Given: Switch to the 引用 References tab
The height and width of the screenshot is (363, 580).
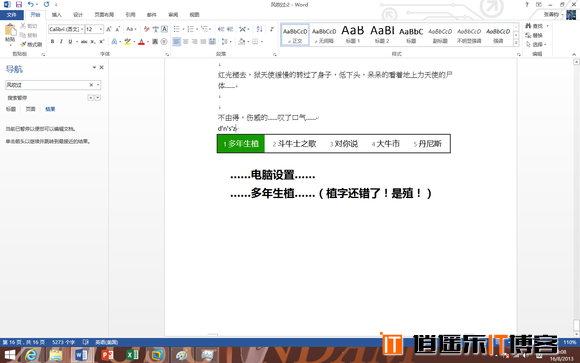Looking at the screenshot, I should [x=130, y=15].
